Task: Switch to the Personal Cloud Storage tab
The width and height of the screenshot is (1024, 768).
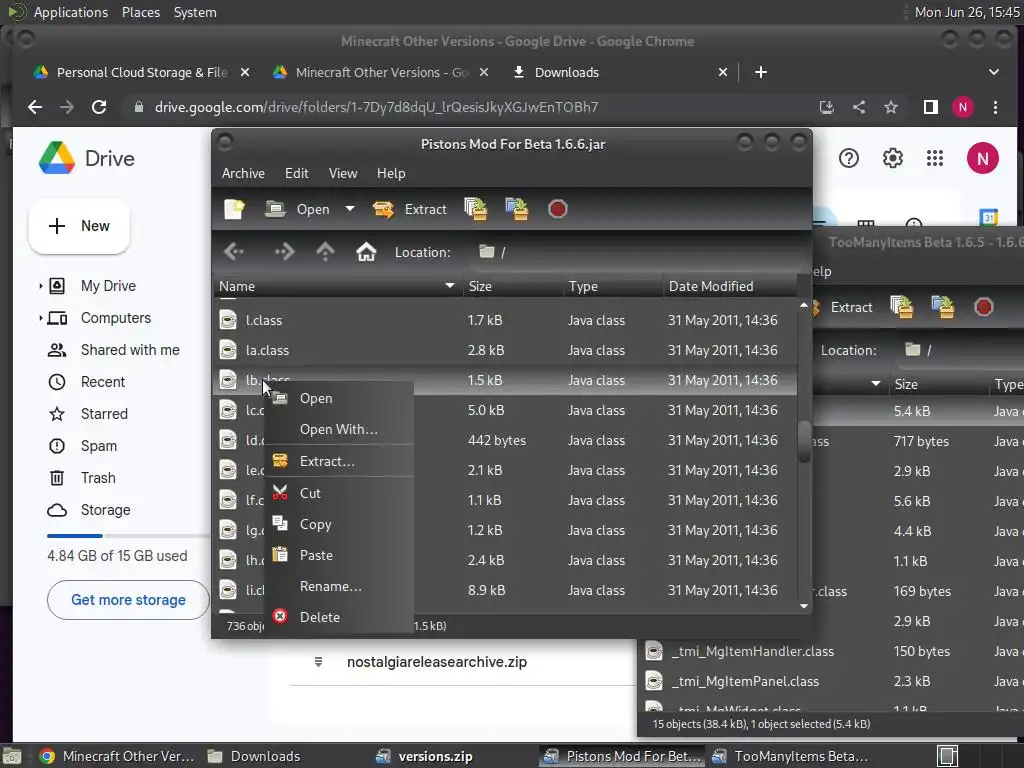Action: [141, 72]
